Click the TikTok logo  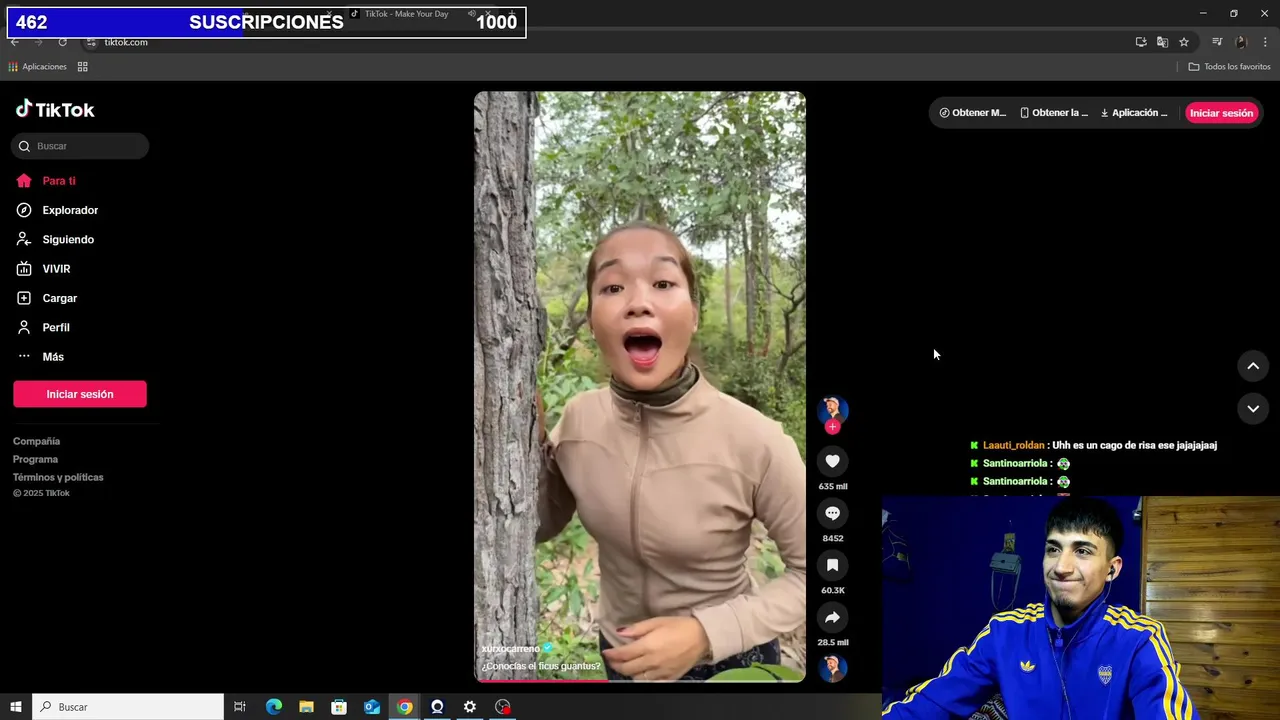point(55,110)
